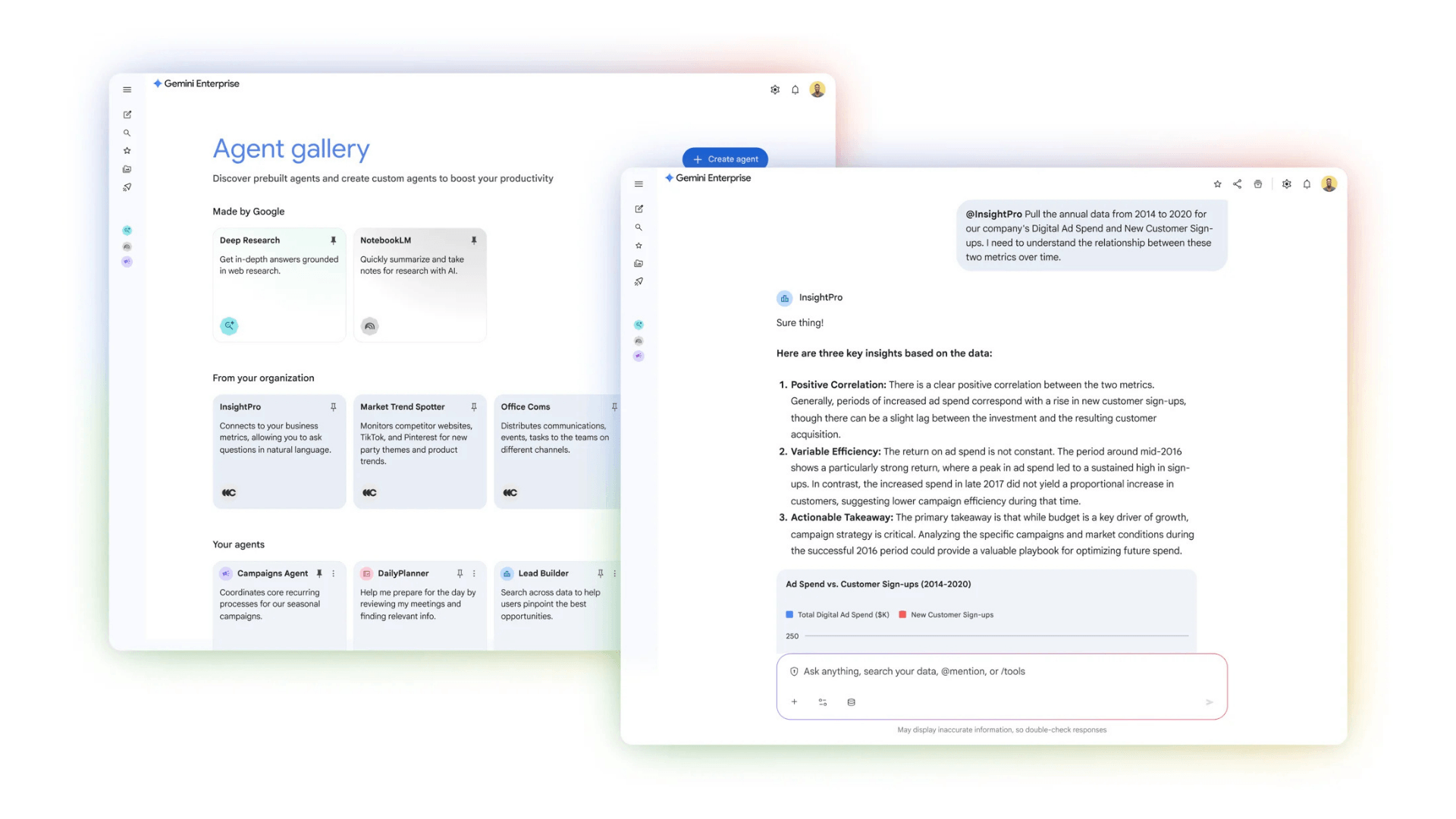
Task: Click the plus icon in the prompt box
Action: click(794, 702)
